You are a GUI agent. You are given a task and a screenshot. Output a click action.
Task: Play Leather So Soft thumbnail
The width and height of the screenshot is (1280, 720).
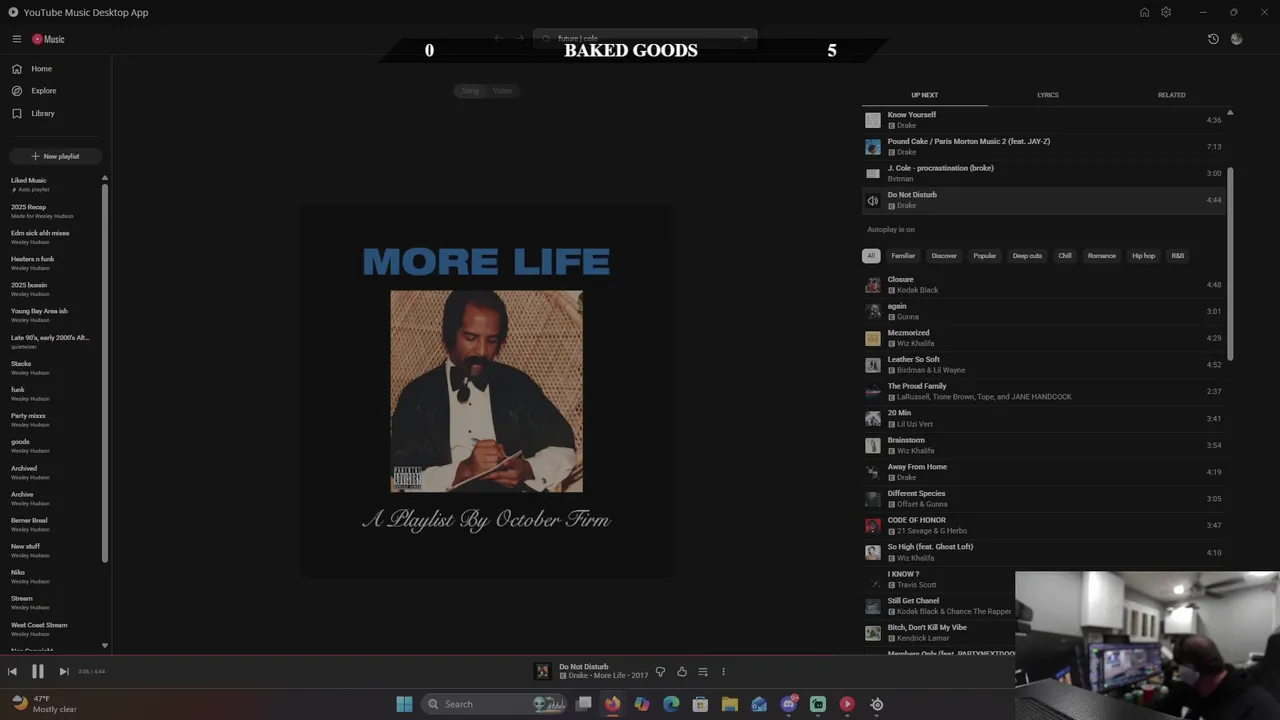(x=873, y=365)
